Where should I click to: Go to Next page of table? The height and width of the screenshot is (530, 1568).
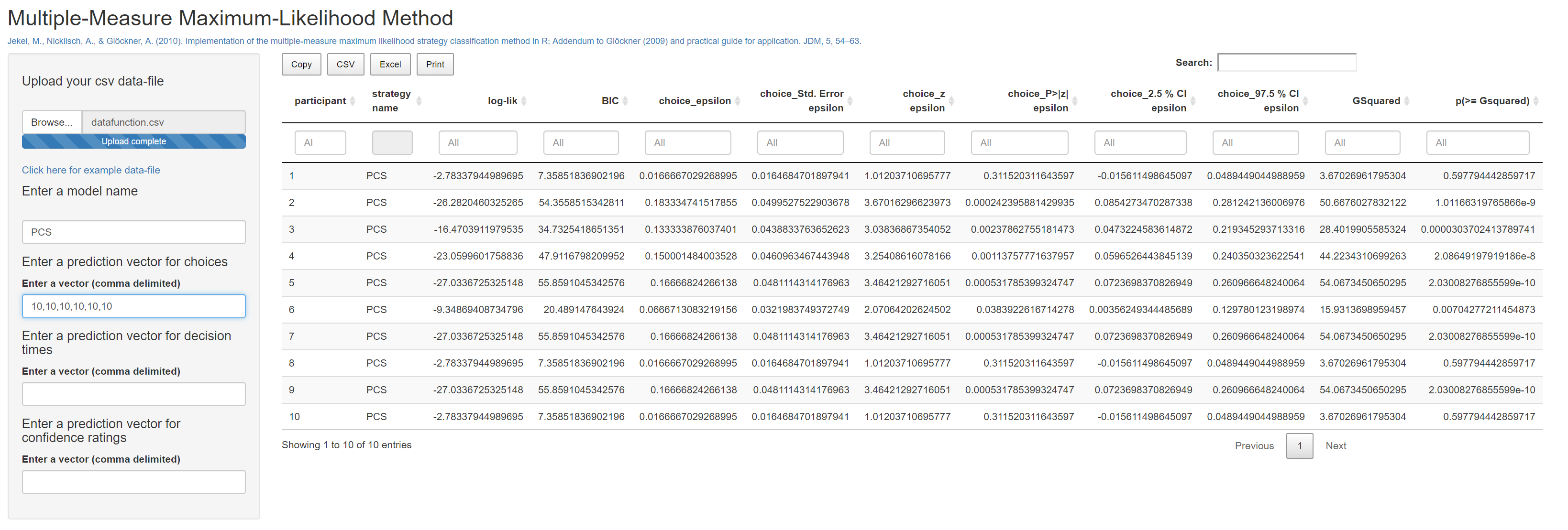[x=1336, y=445]
